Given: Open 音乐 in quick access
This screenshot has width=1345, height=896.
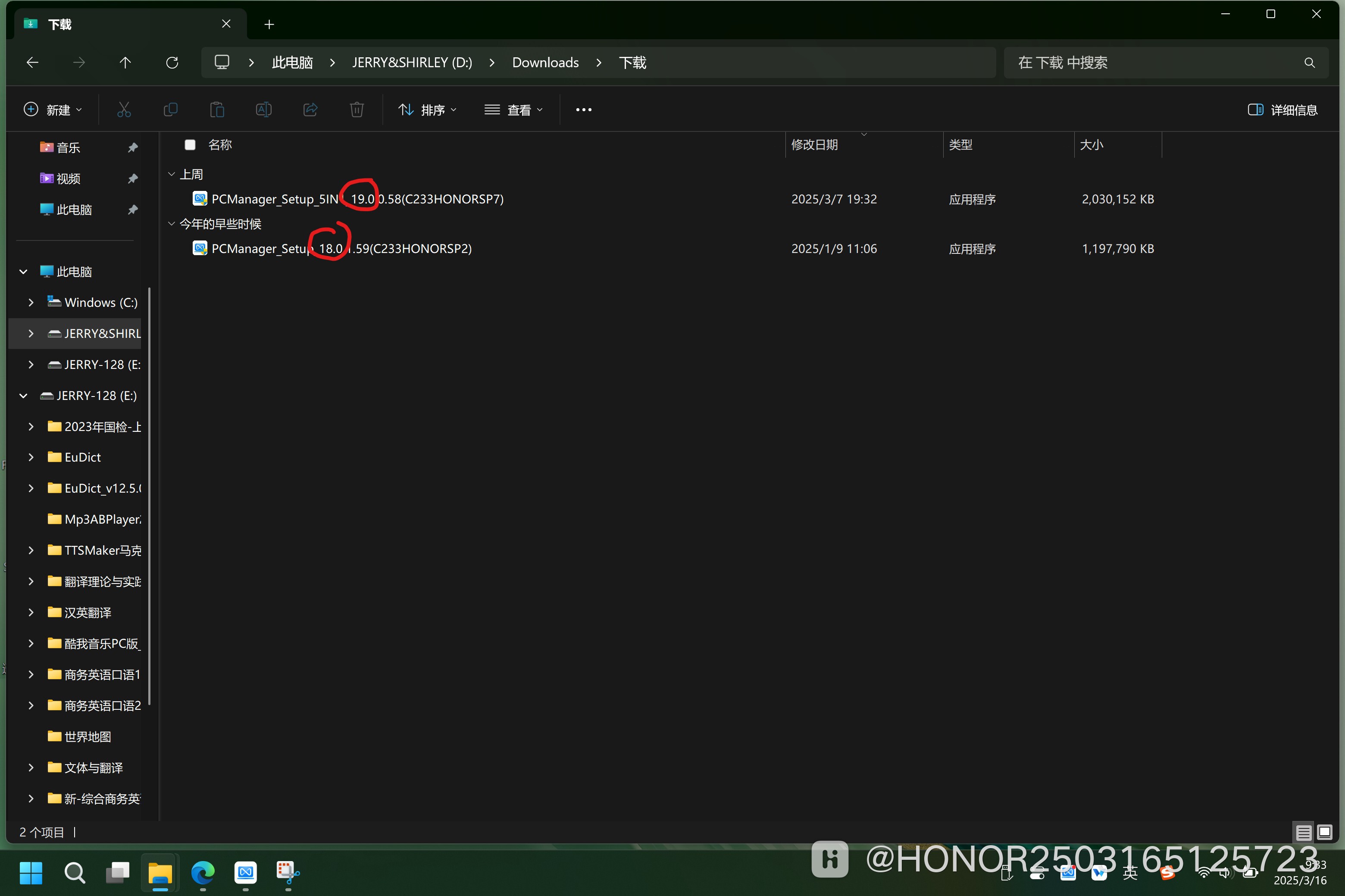Looking at the screenshot, I should (69, 147).
